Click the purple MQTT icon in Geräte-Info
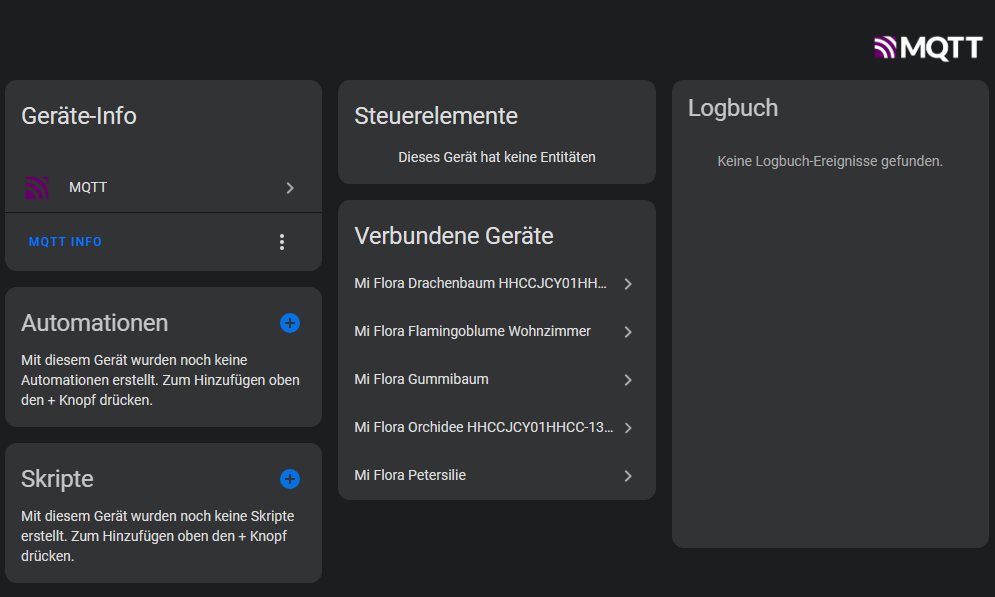This screenshot has height=597, width=995. [37, 187]
